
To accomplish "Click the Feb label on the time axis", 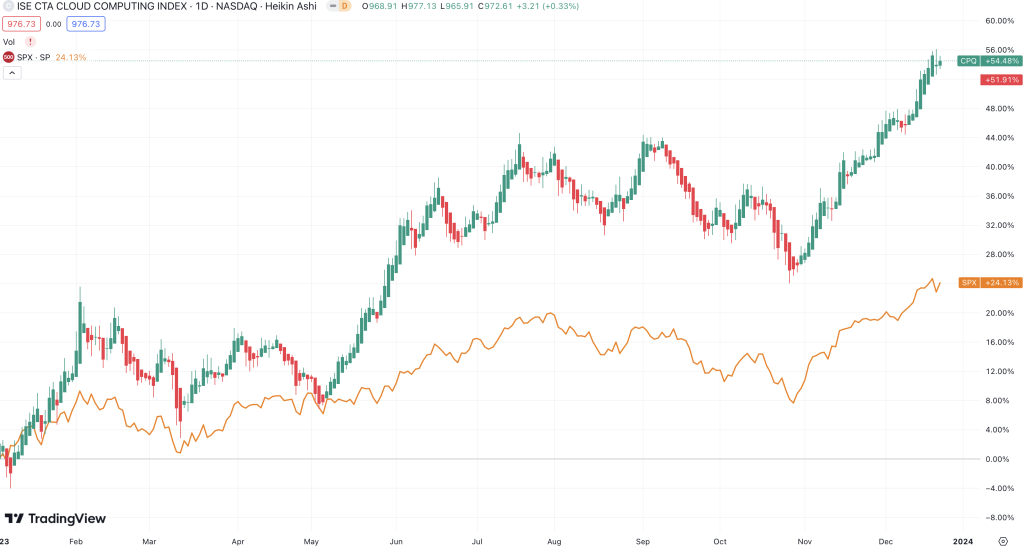I will point(76,542).
